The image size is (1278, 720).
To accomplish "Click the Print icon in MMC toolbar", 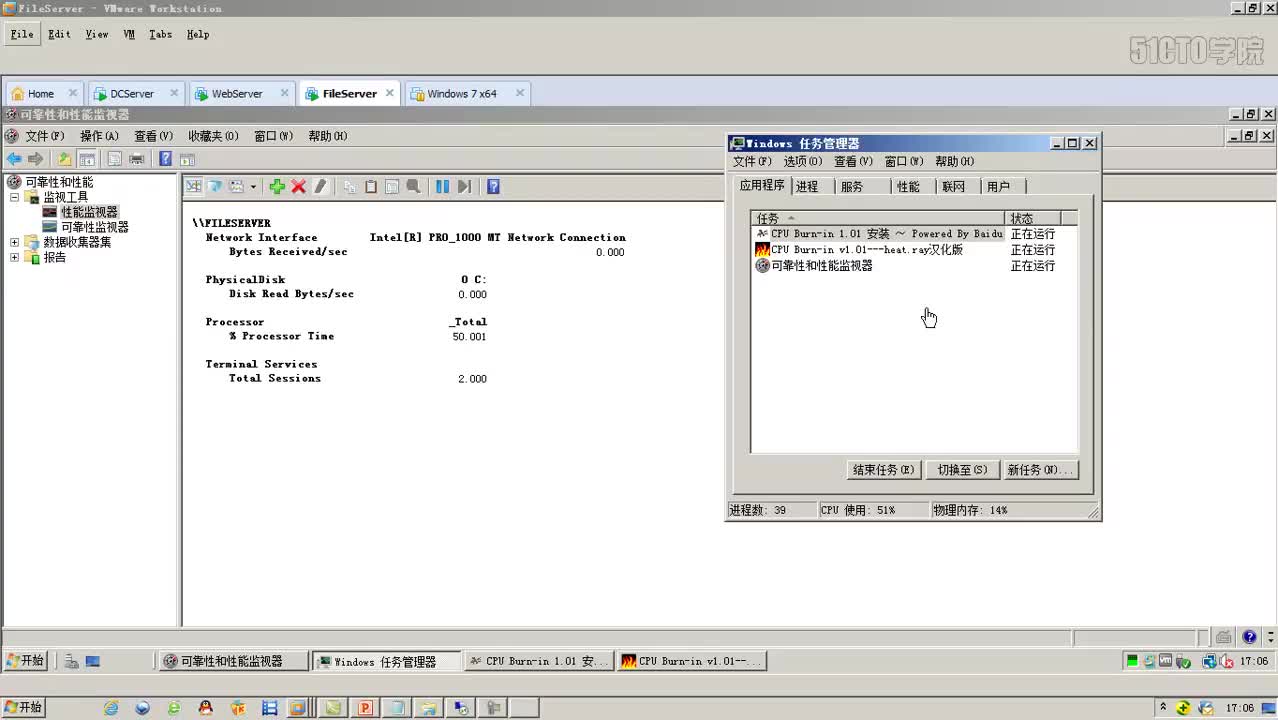I will coord(137,159).
